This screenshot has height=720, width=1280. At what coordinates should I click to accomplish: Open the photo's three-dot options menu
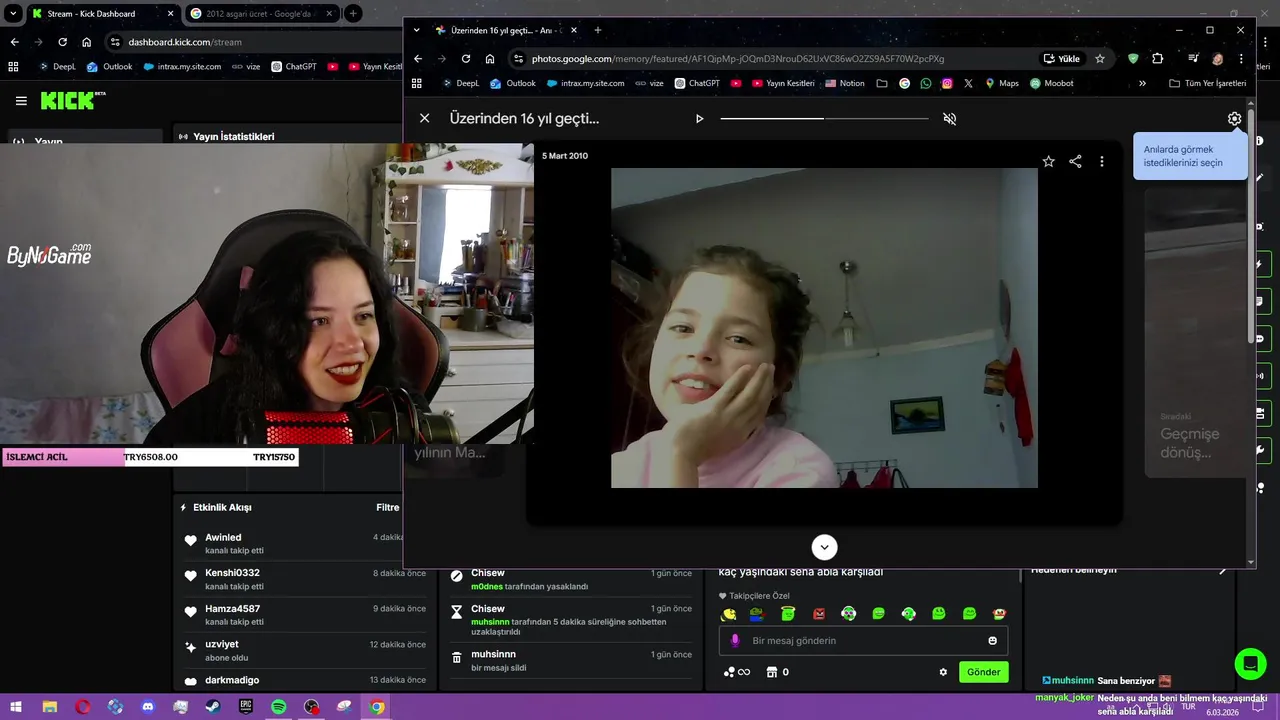pos(1102,161)
